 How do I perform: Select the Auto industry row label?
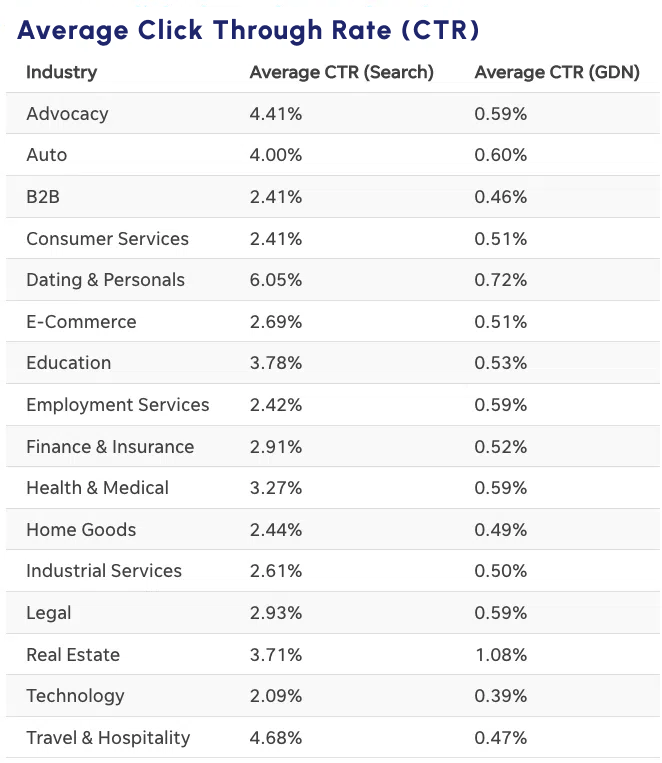pos(47,155)
